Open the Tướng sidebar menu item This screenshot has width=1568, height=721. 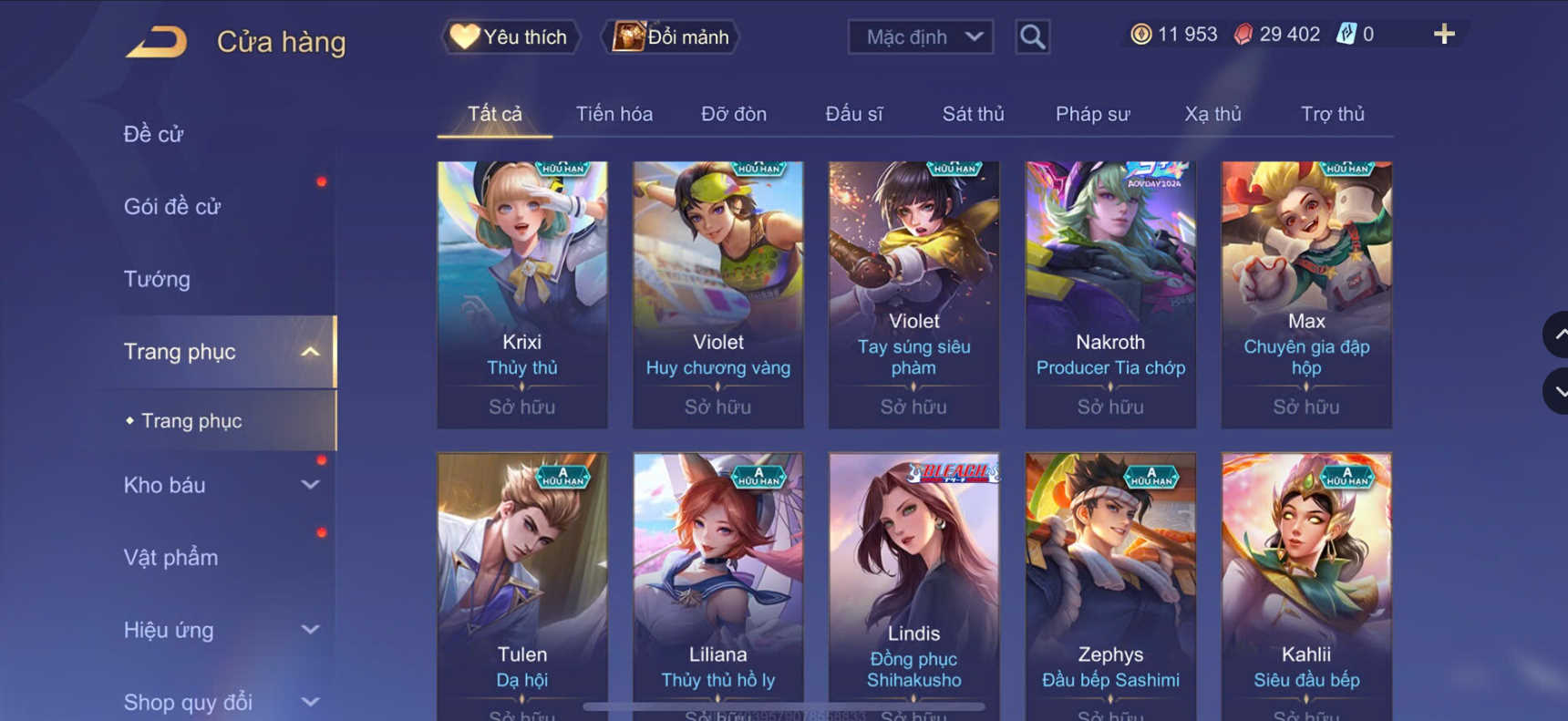[x=157, y=279]
